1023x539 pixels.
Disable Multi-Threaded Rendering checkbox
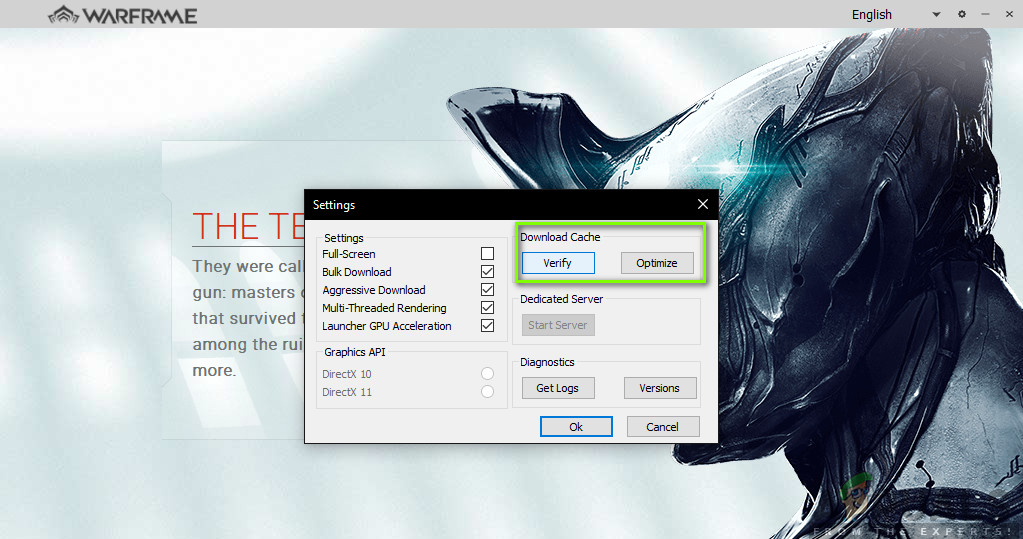(x=487, y=307)
